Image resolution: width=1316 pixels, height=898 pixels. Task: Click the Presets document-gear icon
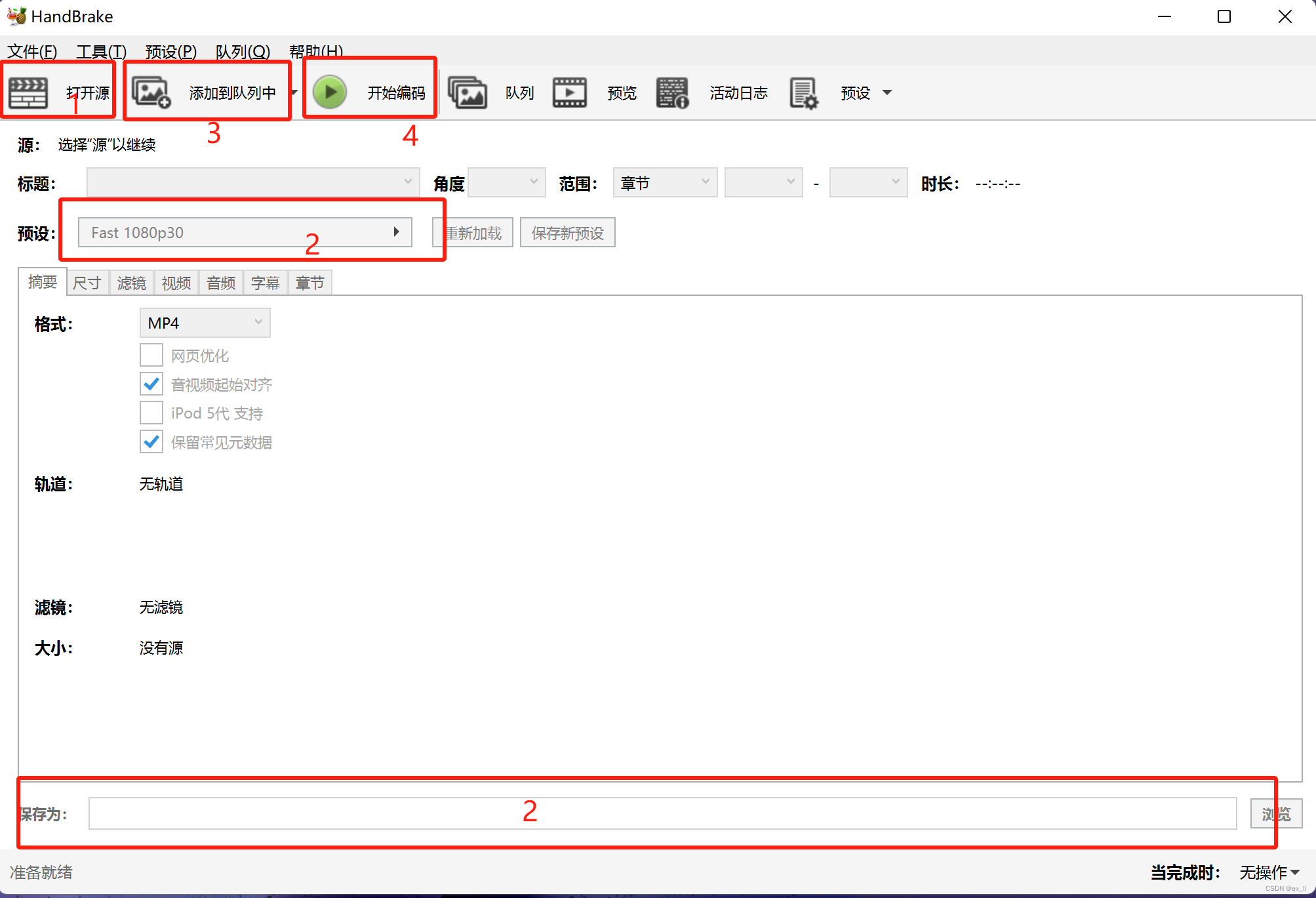[x=803, y=92]
